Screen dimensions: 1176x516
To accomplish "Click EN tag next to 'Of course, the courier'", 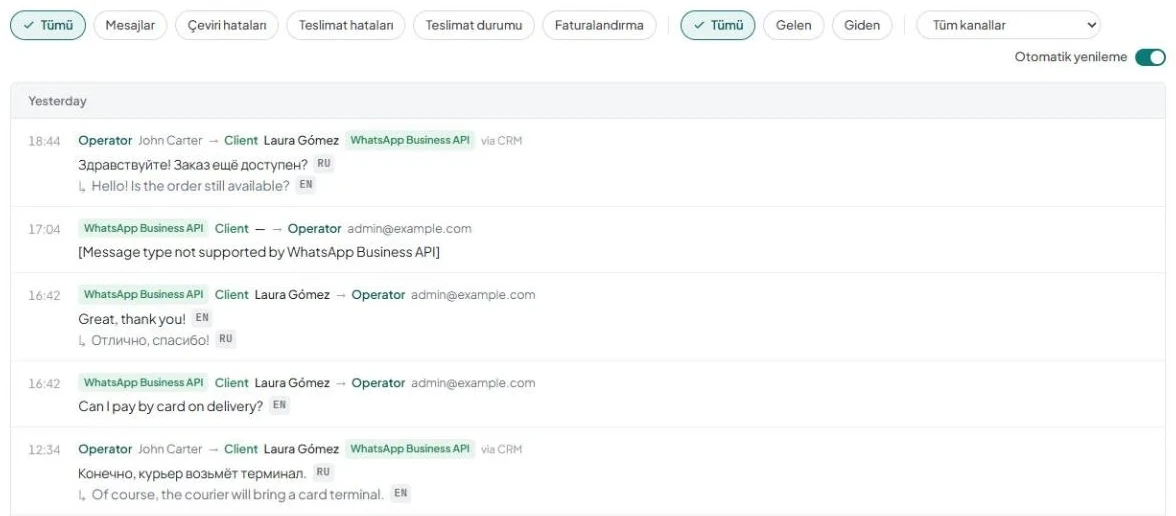I will [400, 494].
